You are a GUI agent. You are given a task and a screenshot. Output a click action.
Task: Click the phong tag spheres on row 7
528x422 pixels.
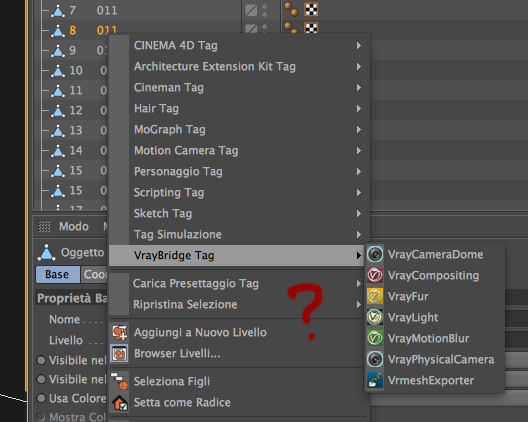click(291, 9)
